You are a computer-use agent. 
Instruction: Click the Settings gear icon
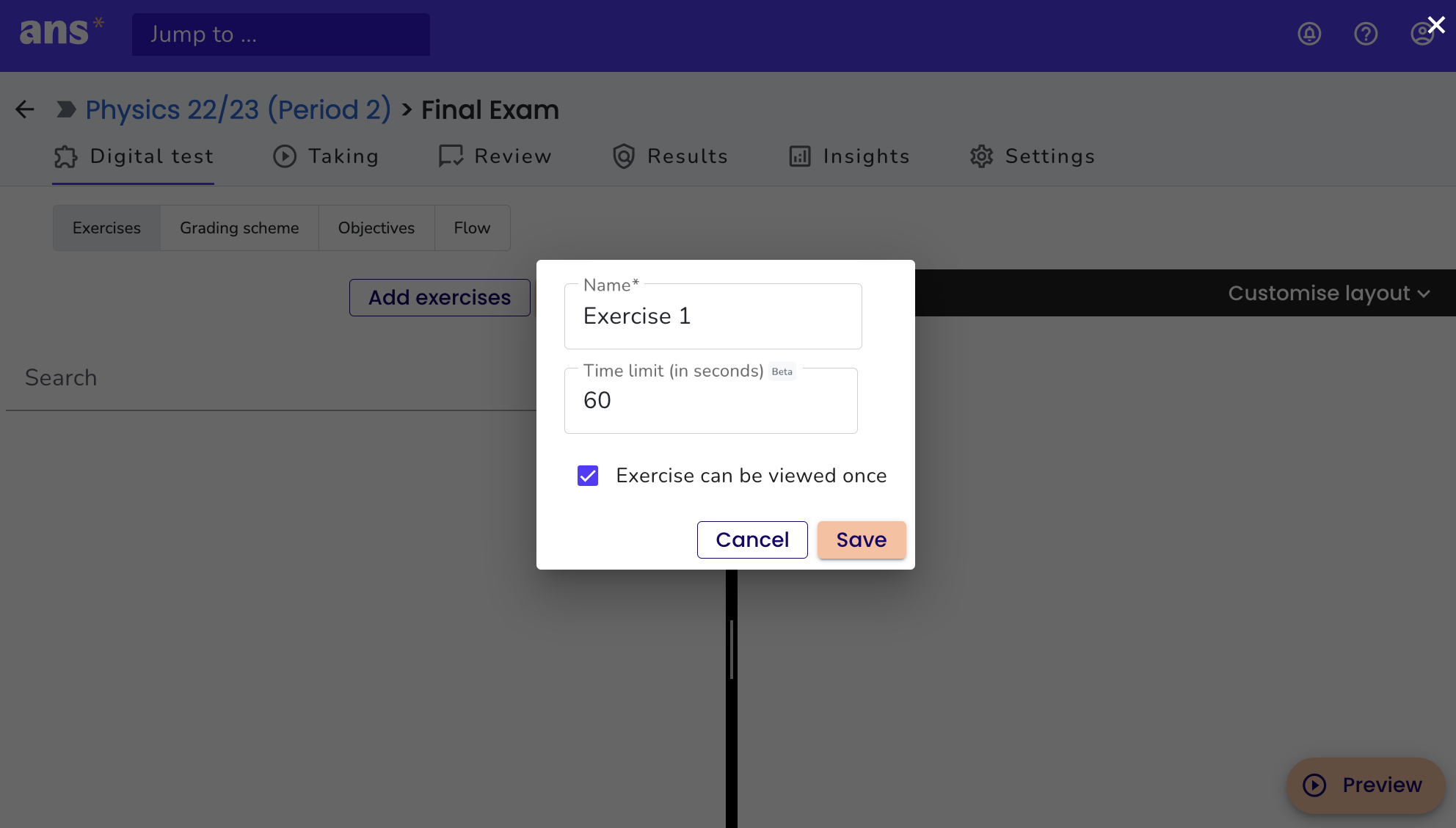(x=981, y=156)
